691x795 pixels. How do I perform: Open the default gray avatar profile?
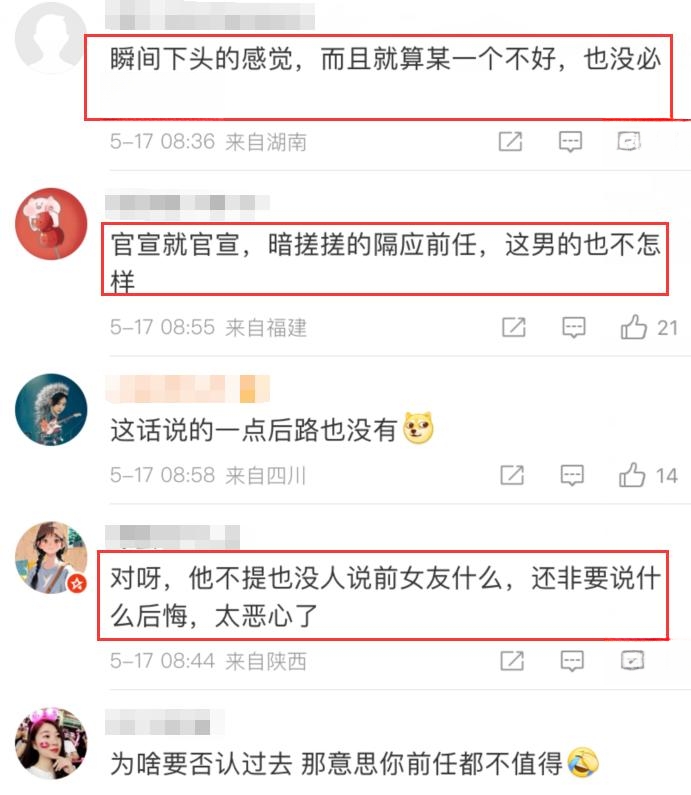pyautogui.click(x=51, y=38)
